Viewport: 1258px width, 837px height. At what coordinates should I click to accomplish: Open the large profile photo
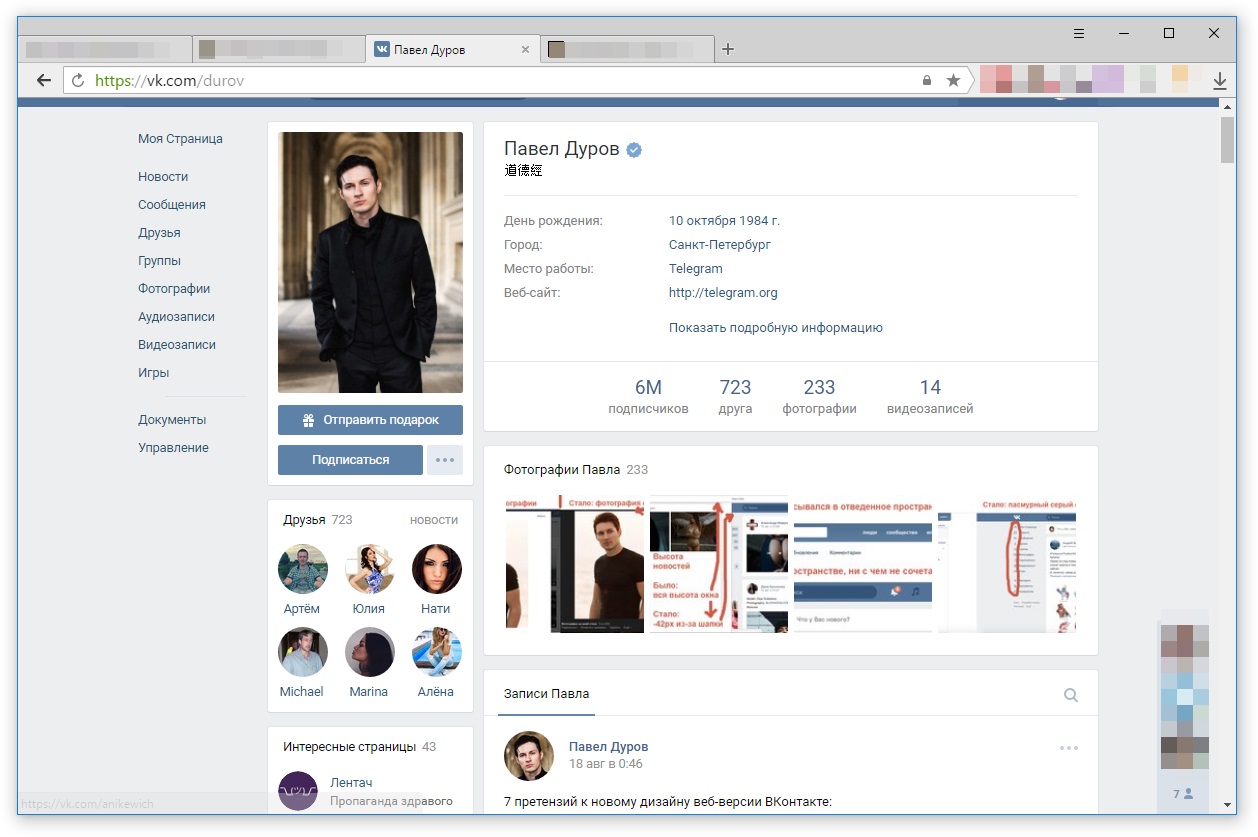(x=370, y=262)
